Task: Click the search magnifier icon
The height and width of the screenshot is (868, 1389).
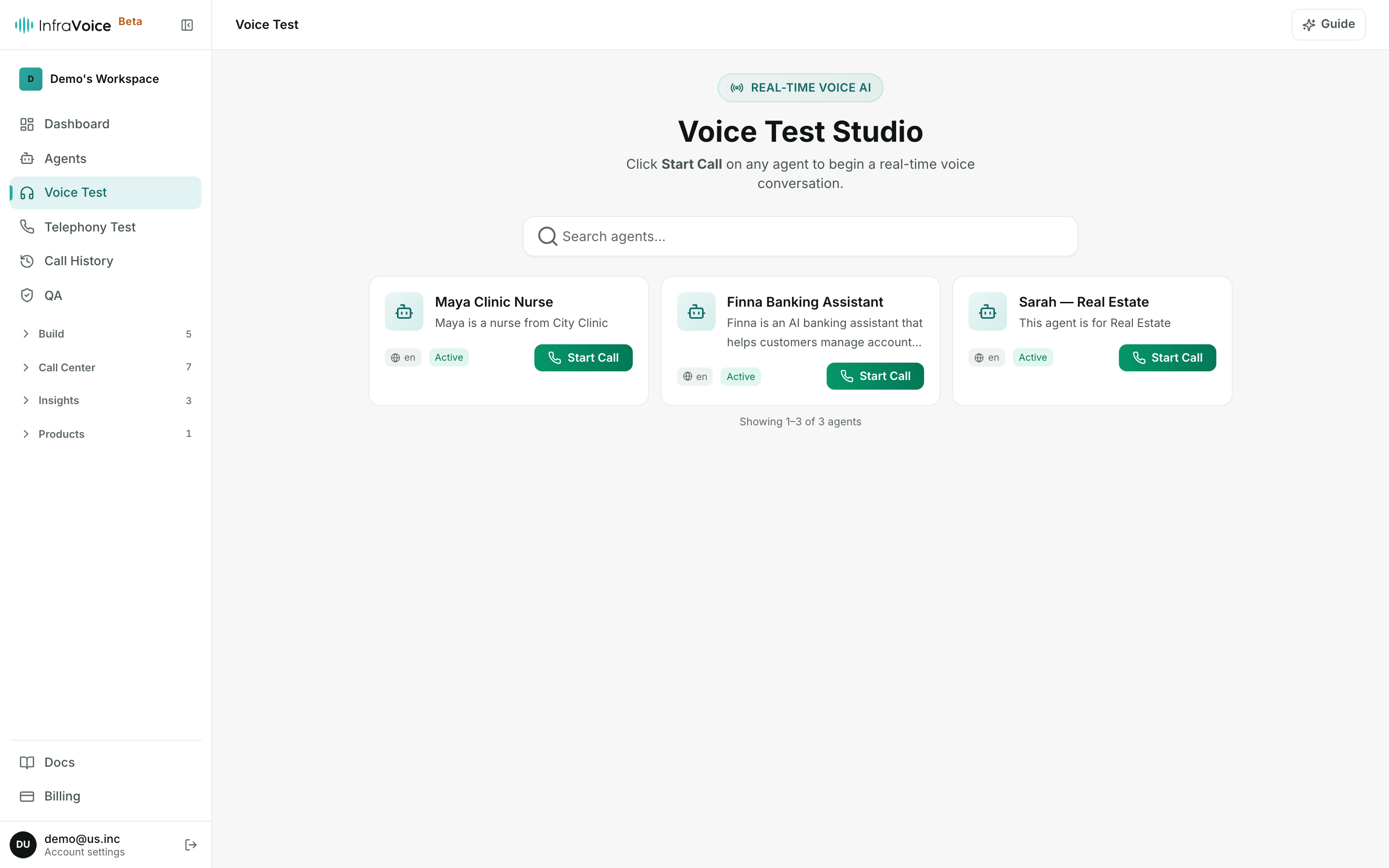Action: (x=547, y=236)
